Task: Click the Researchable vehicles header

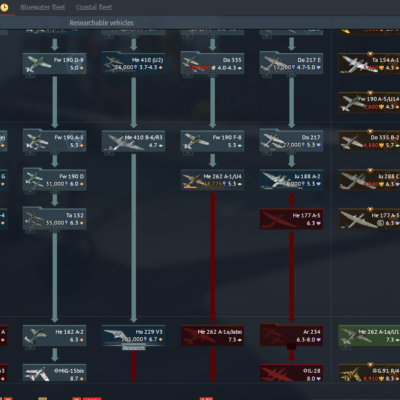Action: (102, 23)
